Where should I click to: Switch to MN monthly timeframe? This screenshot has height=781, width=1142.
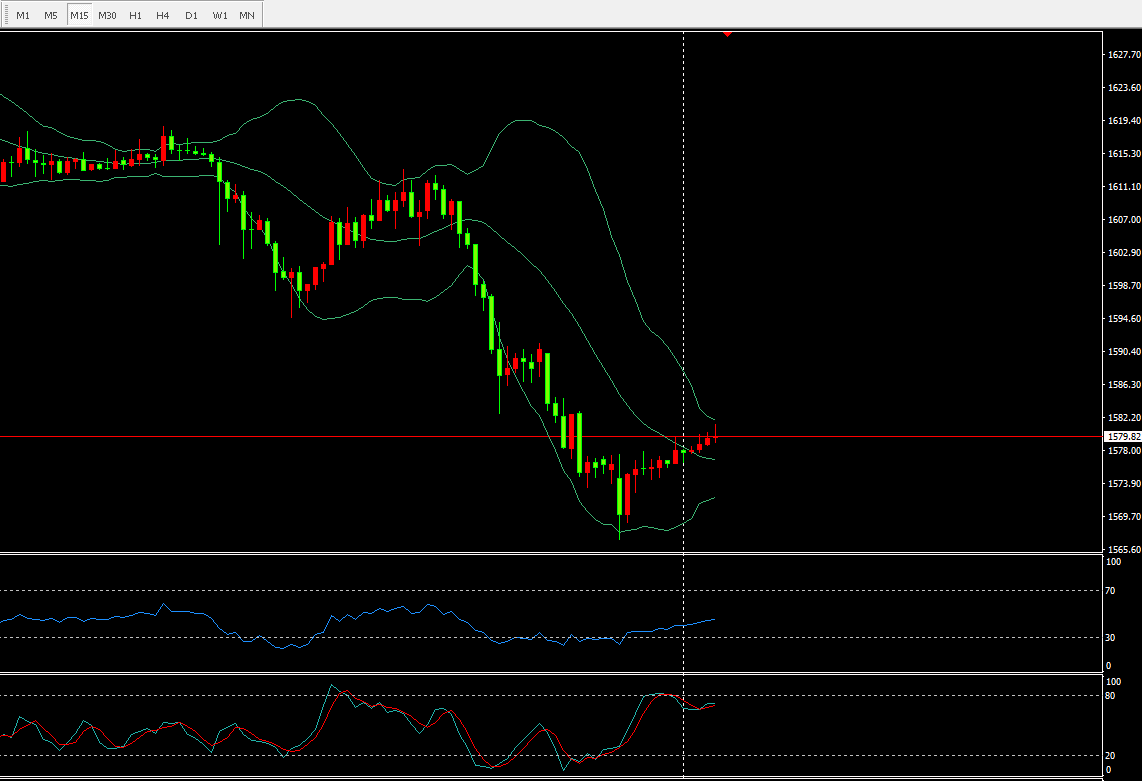[246, 15]
